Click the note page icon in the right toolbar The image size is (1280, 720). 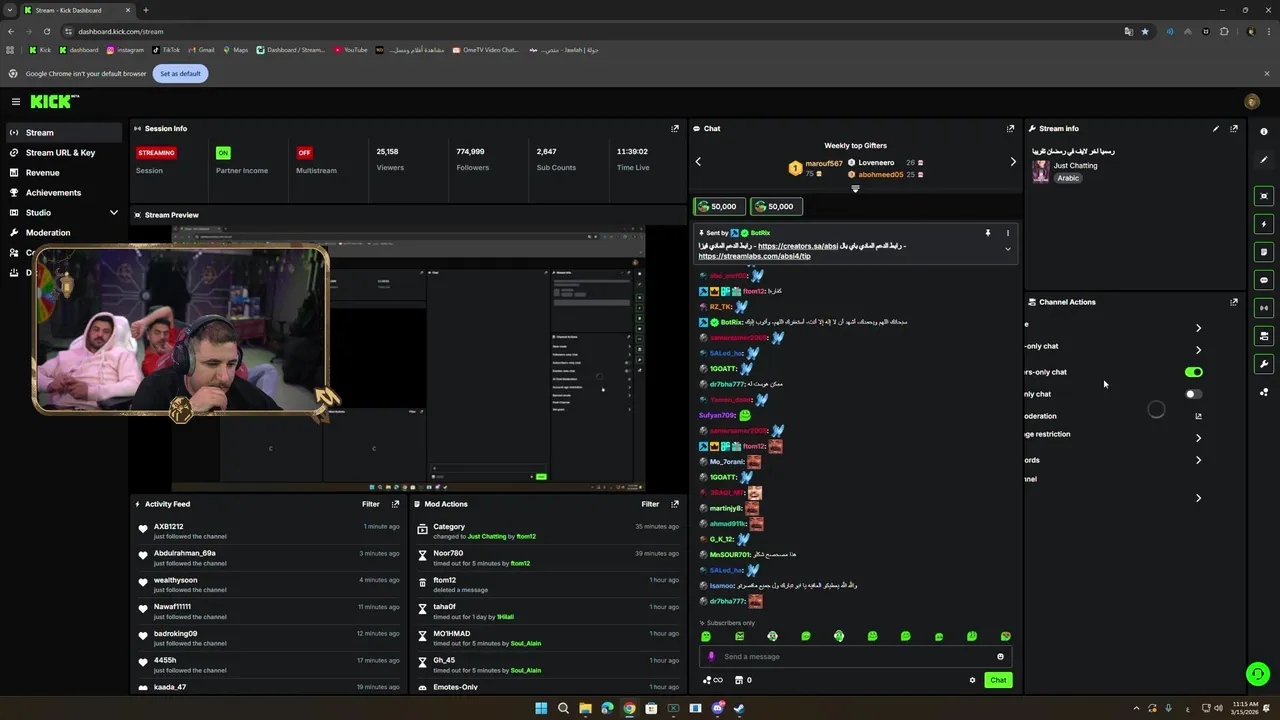[1264, 252]
